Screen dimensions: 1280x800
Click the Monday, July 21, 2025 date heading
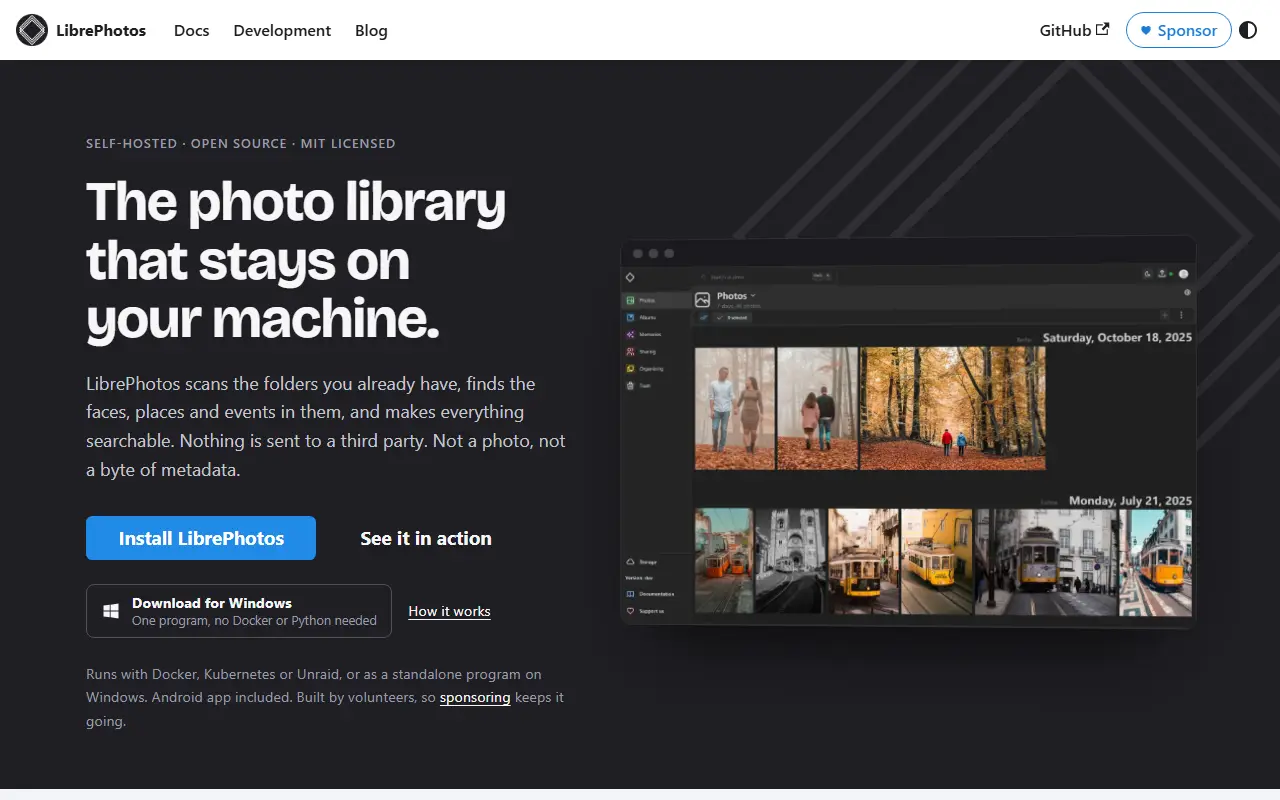(x=1130, y=501)
